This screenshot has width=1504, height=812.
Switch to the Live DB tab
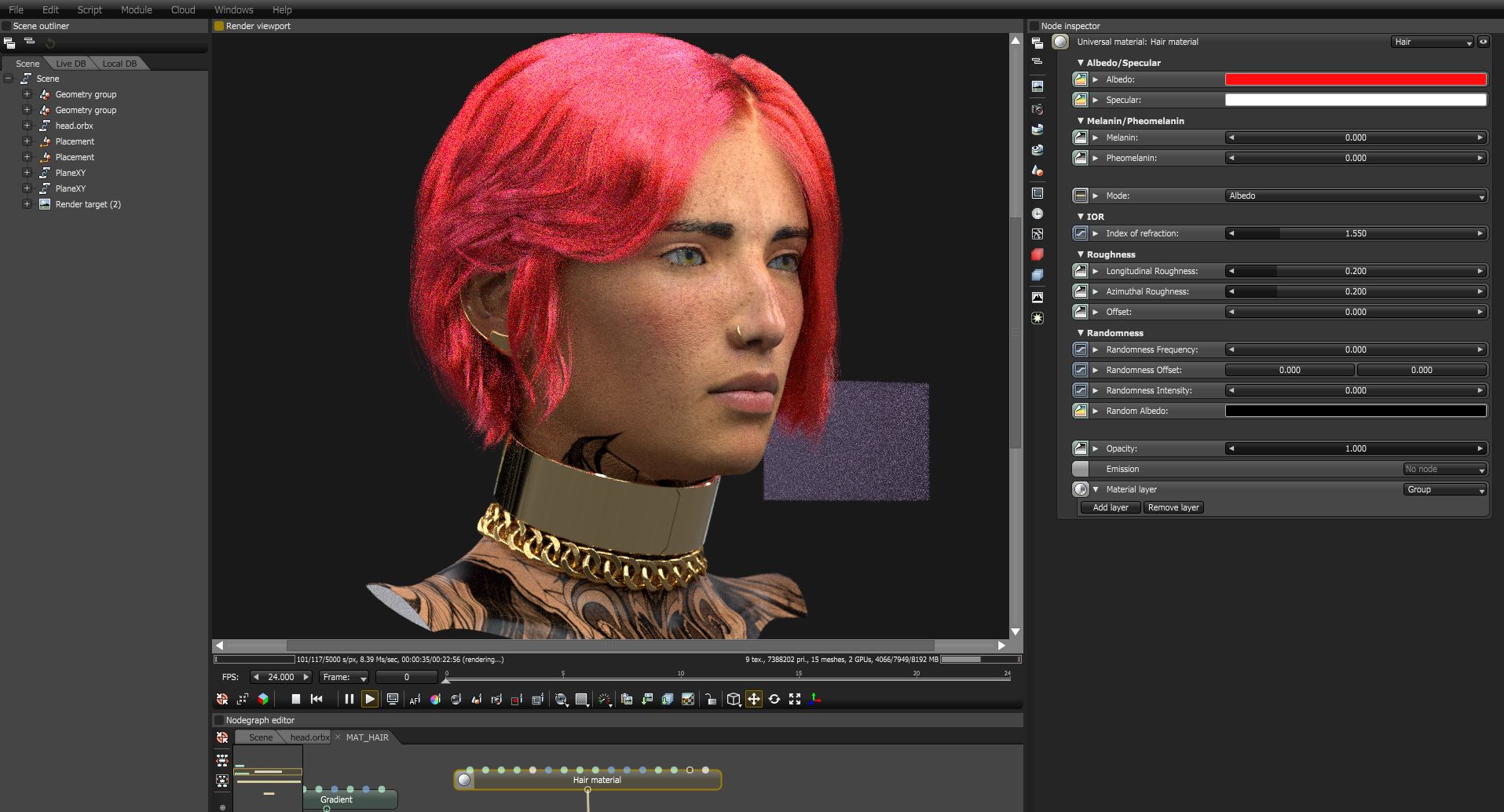click(x=71, y=64)
